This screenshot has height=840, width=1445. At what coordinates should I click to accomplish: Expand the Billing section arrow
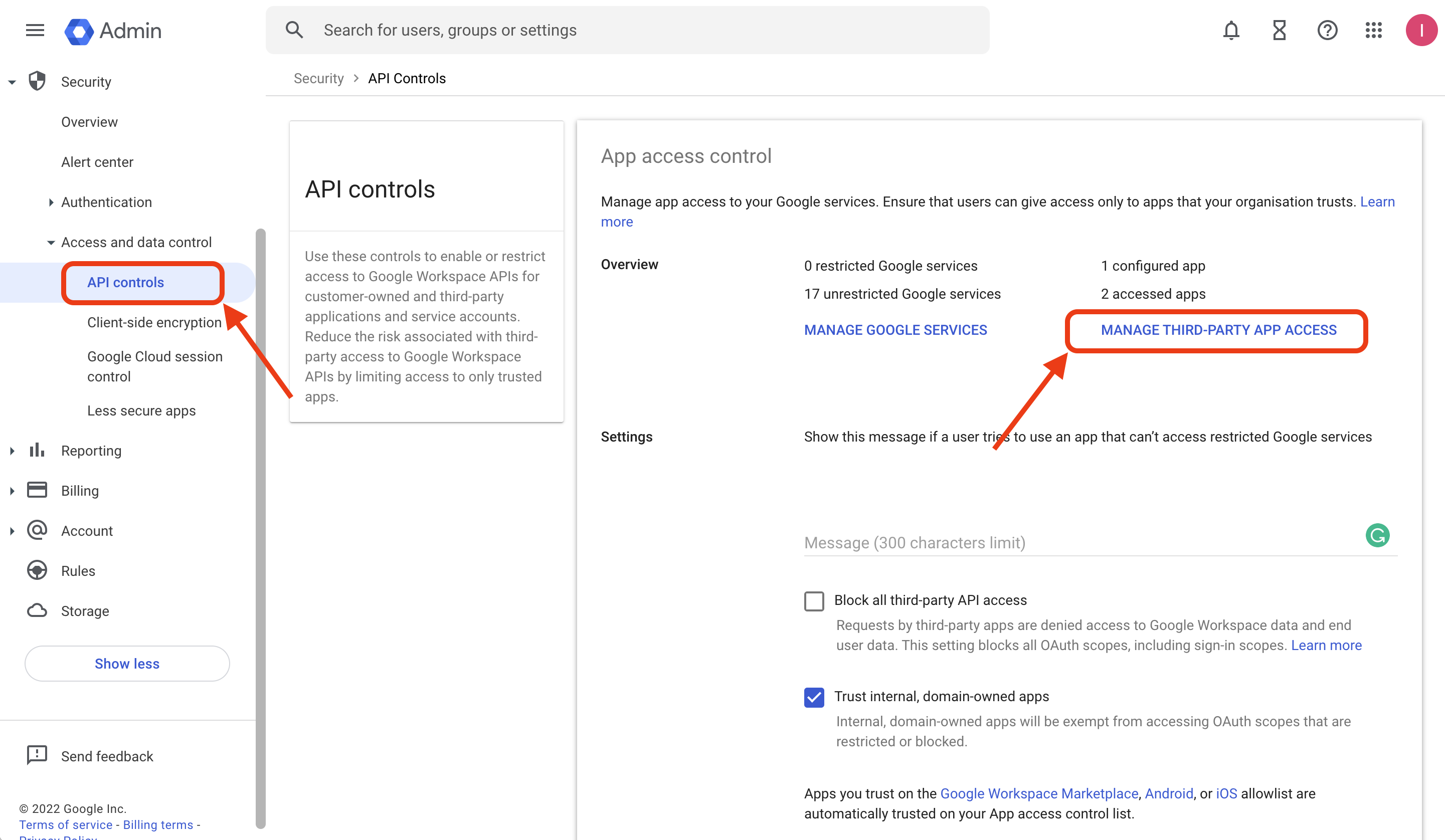pos(12,491)
